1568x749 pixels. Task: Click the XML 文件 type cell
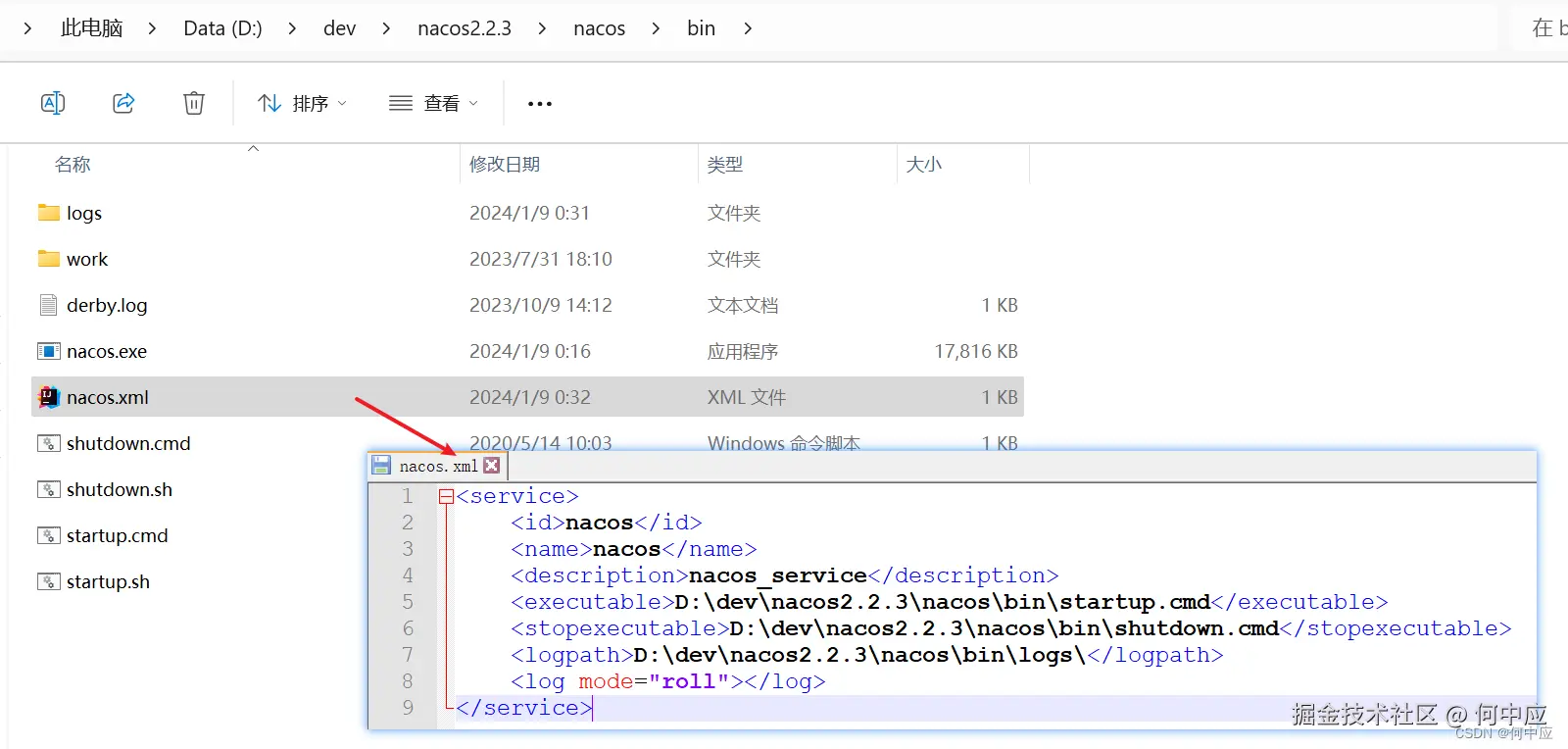point(747,397)
